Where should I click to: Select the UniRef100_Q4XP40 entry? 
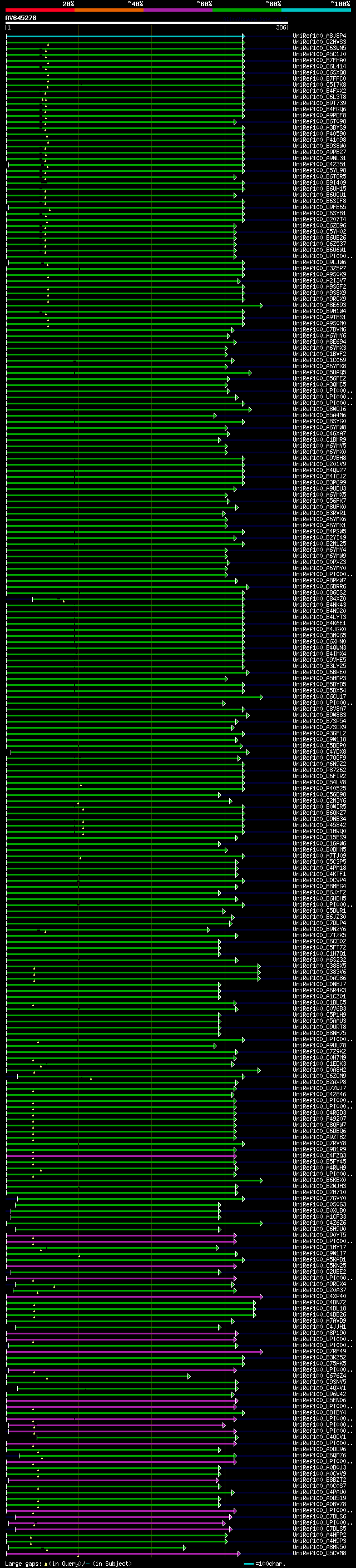319,1297
